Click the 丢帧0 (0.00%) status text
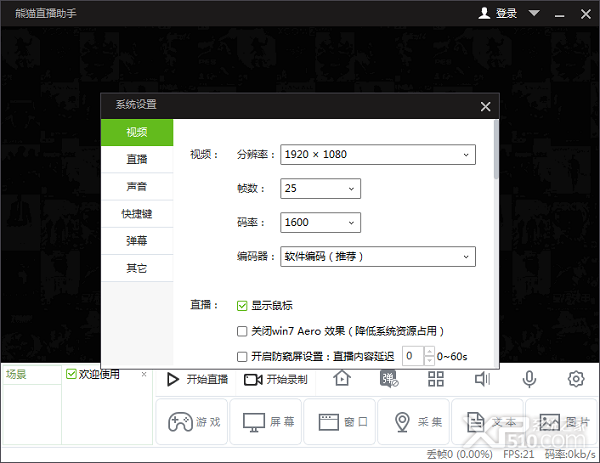The image size is (600, 463). tap(460, 454)
